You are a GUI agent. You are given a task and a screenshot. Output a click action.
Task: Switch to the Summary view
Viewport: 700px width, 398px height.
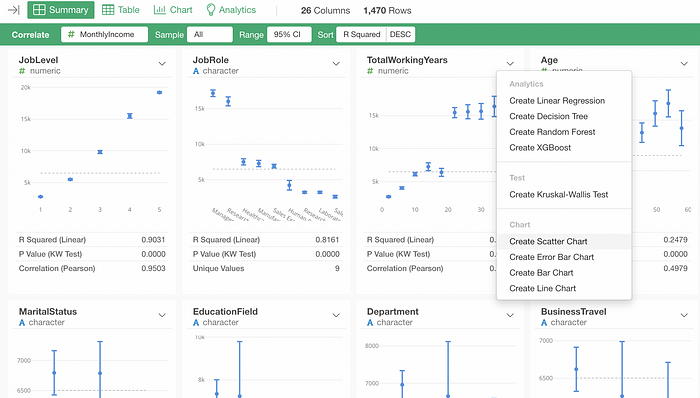point(61,10)
